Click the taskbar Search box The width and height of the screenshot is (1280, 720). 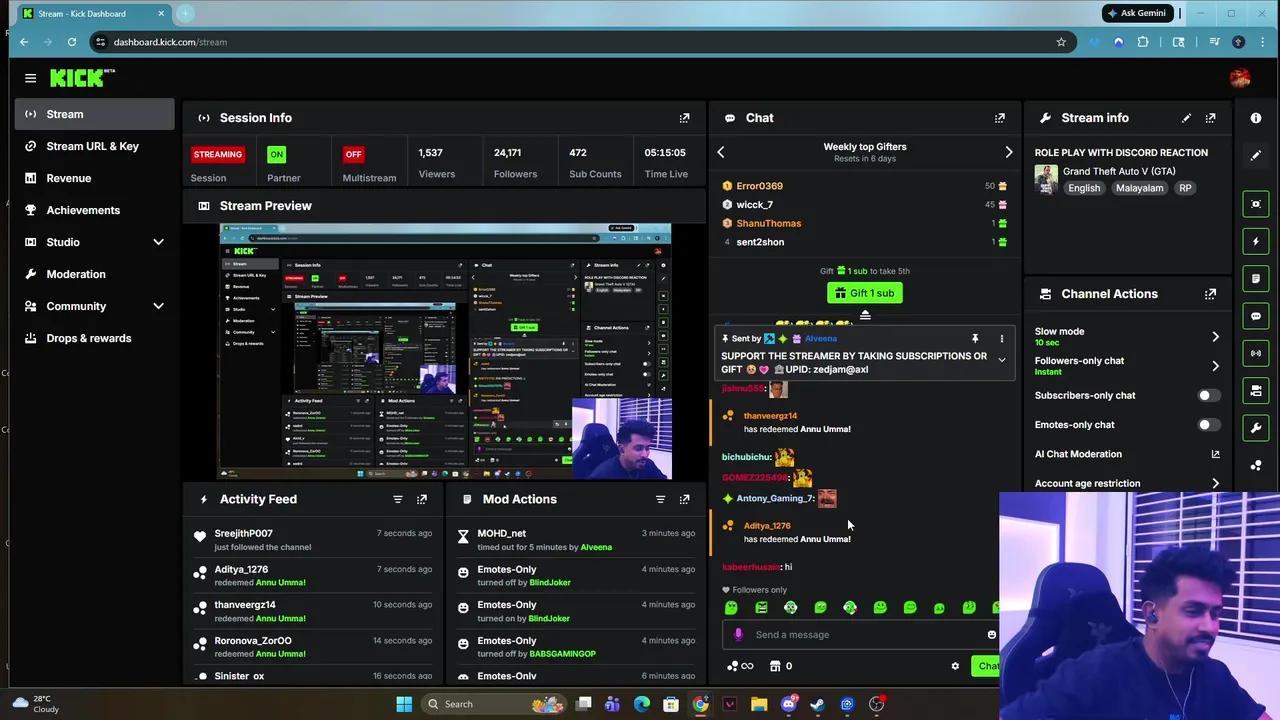494,704
